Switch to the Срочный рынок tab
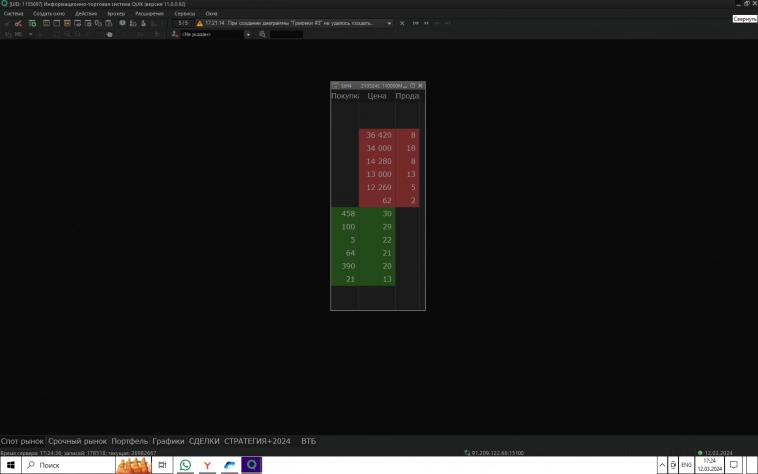The height and width of the screenshot is (474, 758). [79, 441]
